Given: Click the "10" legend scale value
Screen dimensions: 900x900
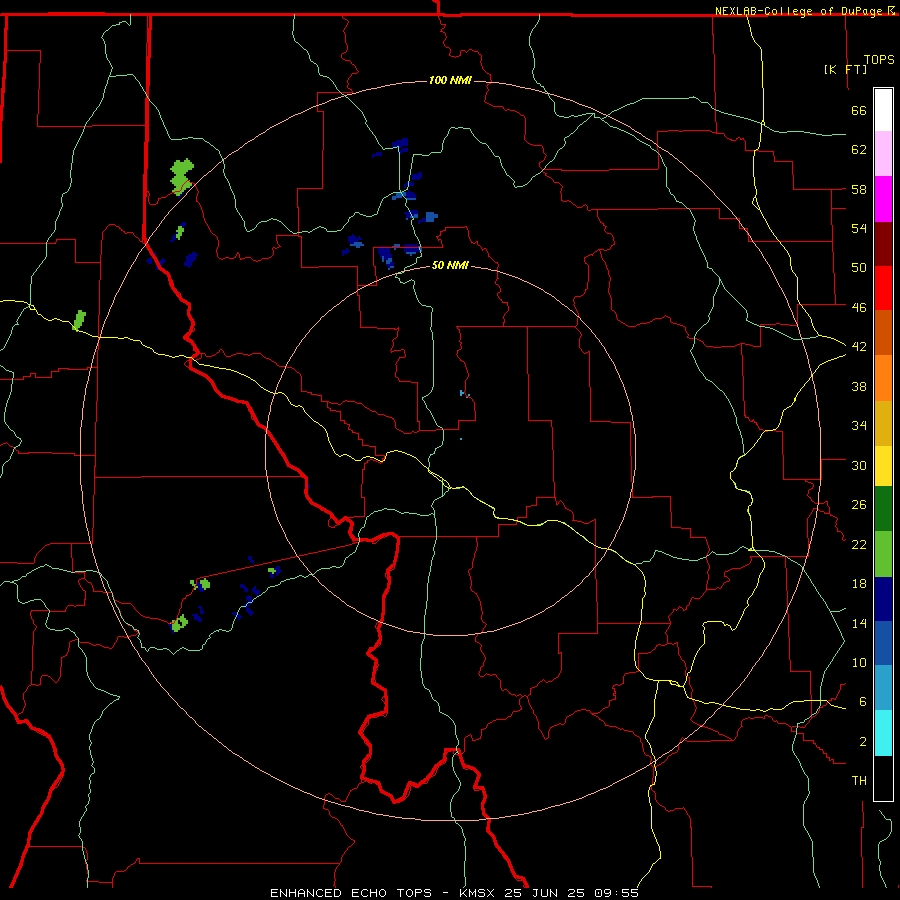Looking at the screenshot, I should 859,662.
